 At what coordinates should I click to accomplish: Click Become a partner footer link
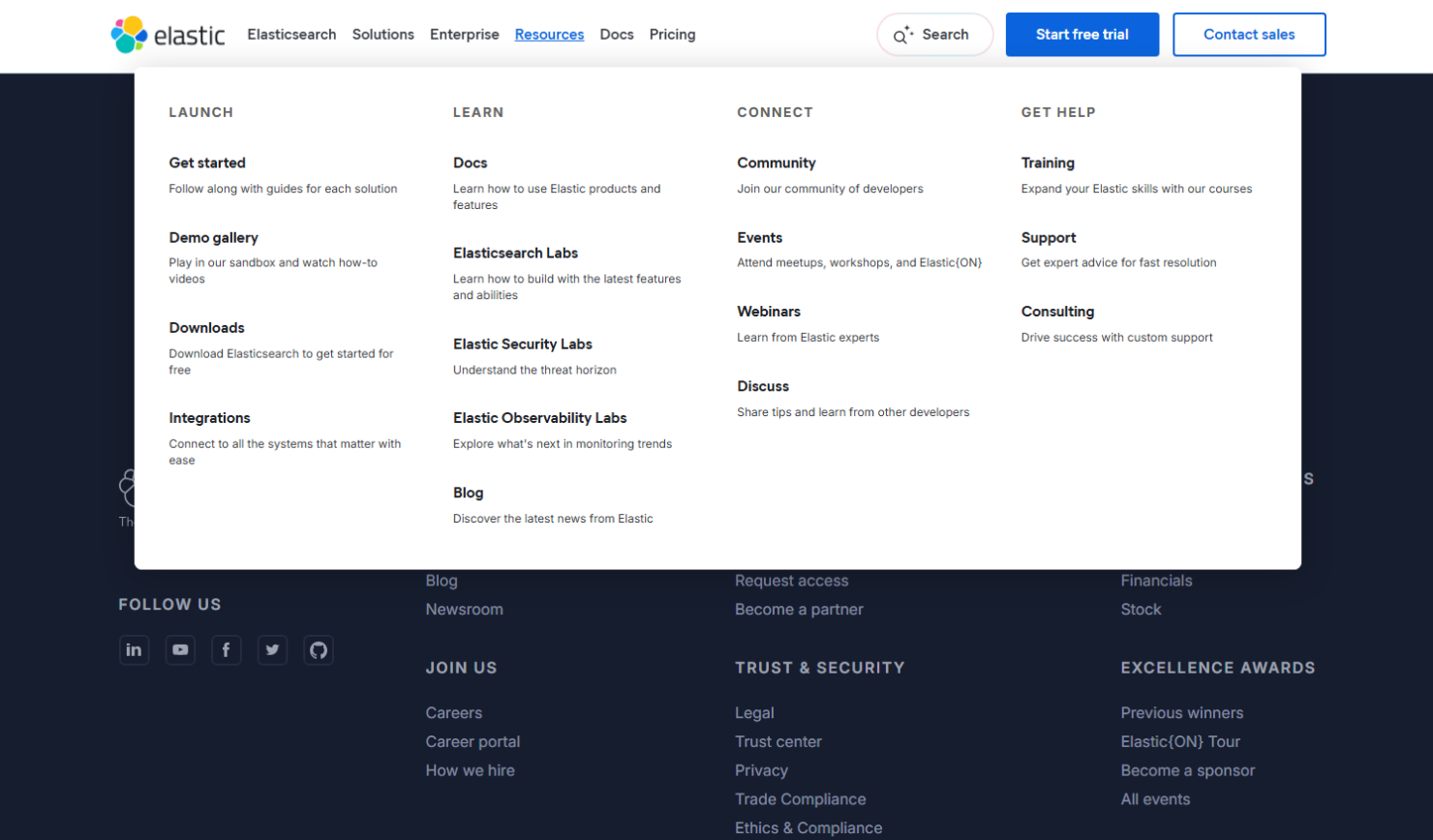799,610
